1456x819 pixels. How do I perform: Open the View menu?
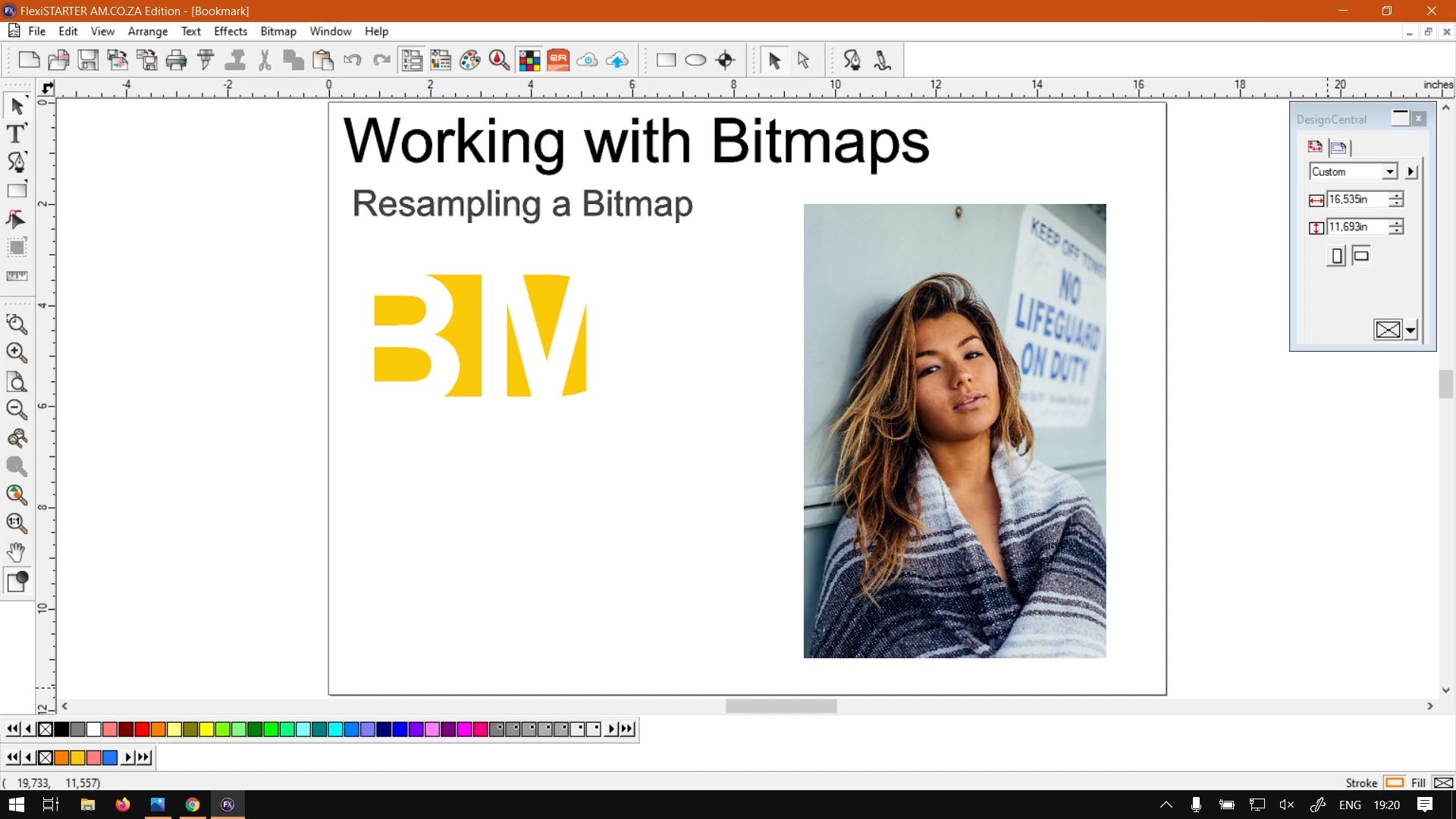pos(102,31)
